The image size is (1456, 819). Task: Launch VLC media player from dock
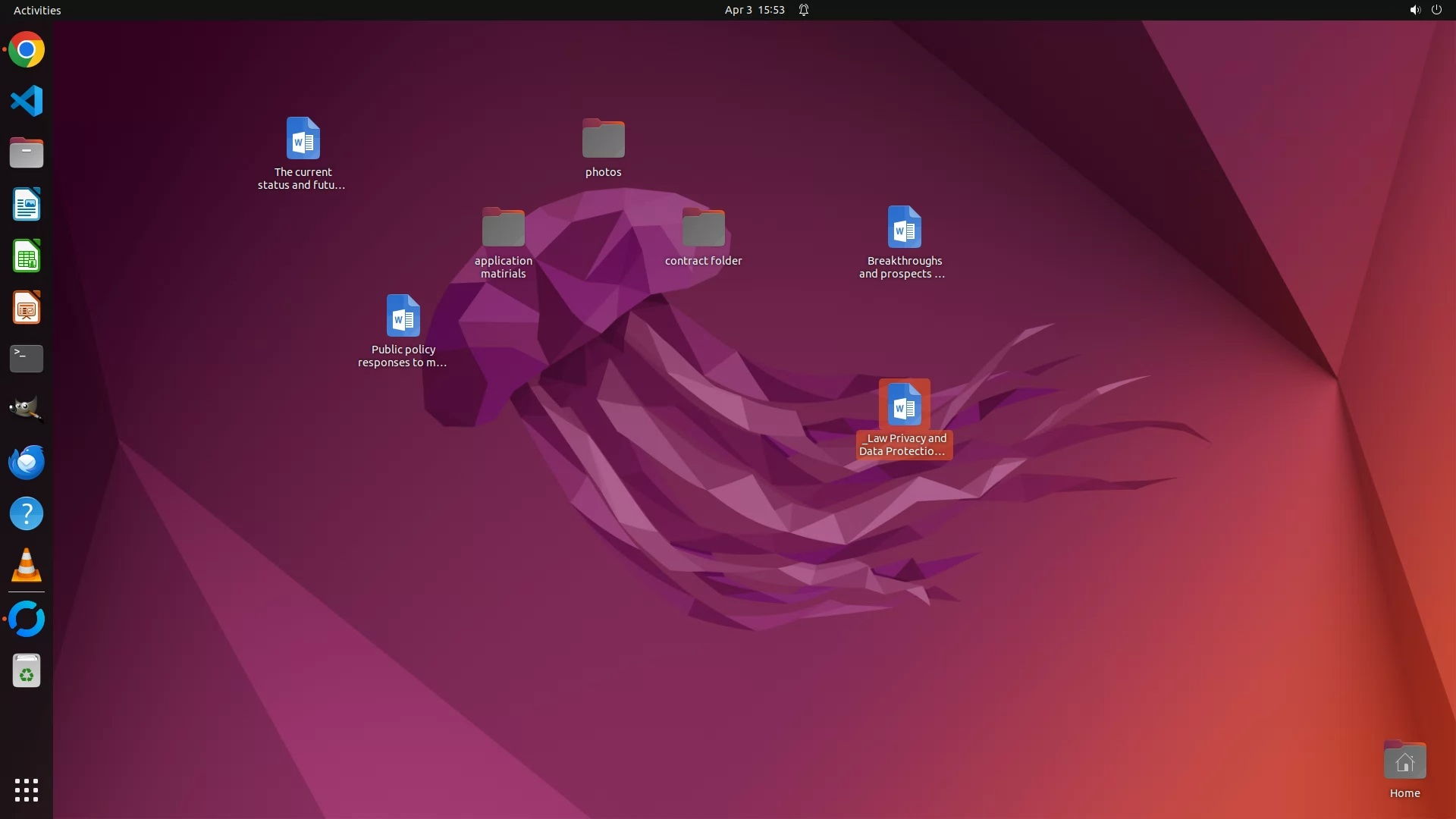[27, 565]
